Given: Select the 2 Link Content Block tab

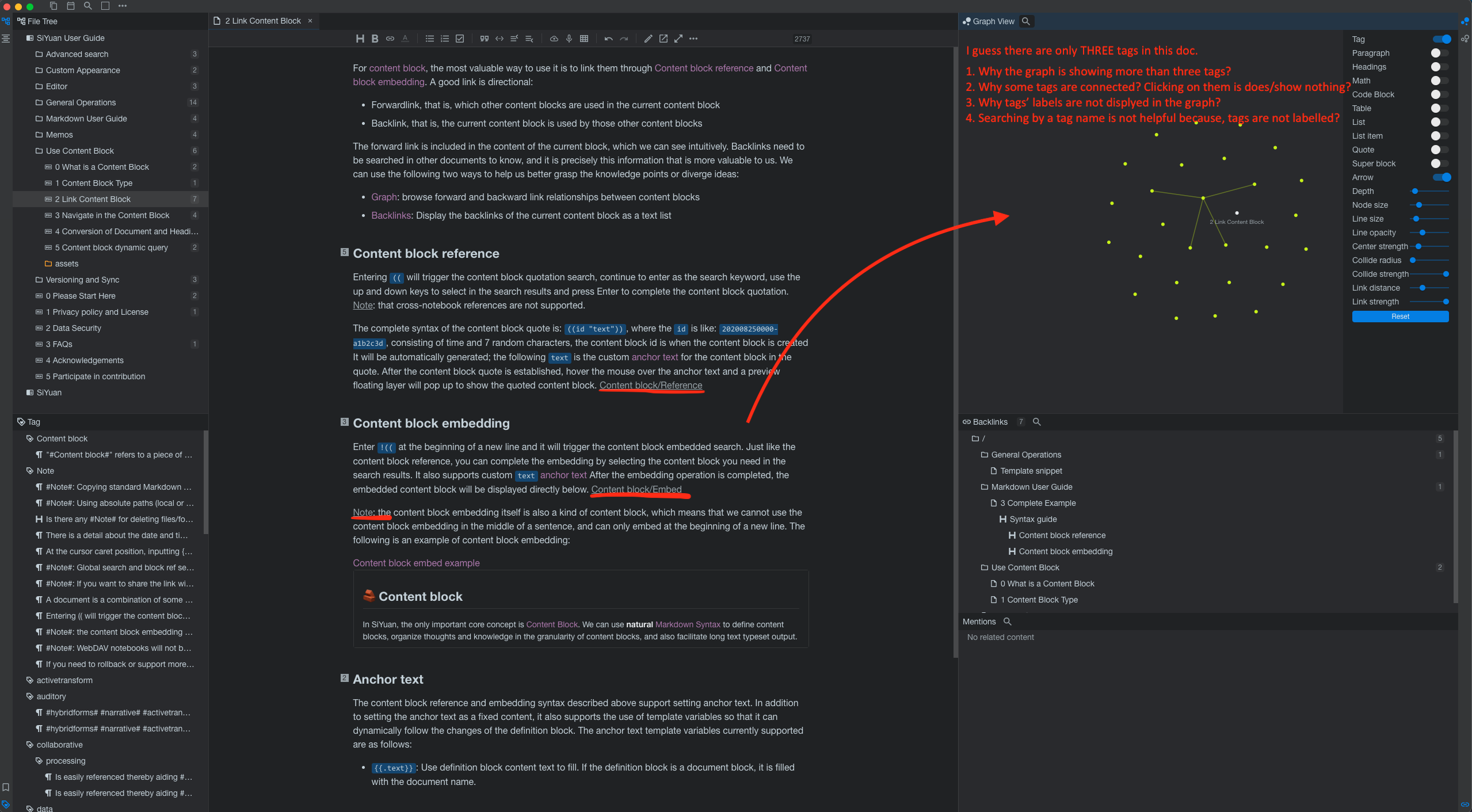Looking at the screenshot, I should point(263,21).
